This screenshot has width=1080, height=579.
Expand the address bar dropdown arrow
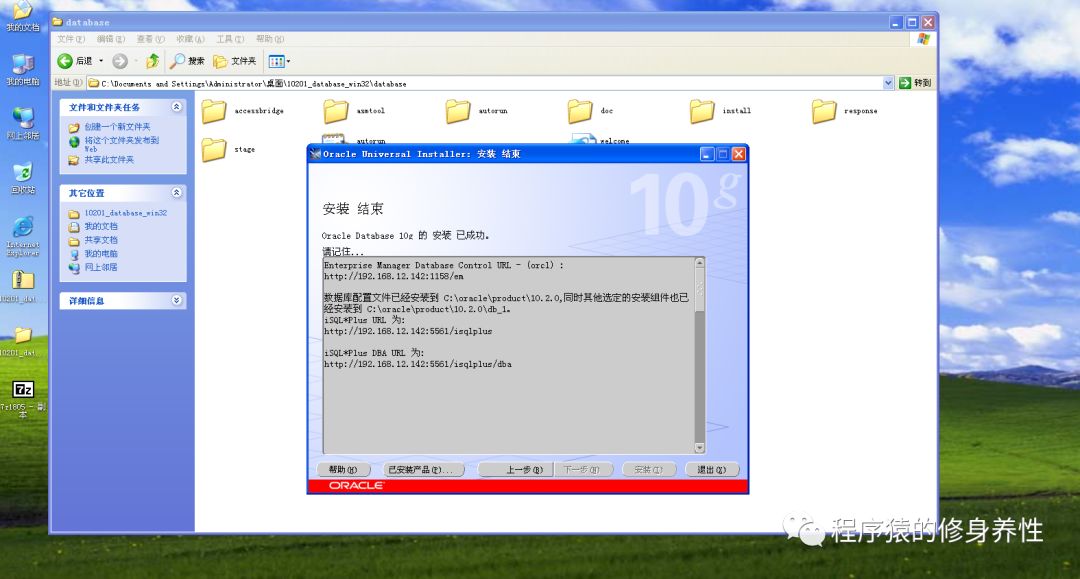pos(888,83)
